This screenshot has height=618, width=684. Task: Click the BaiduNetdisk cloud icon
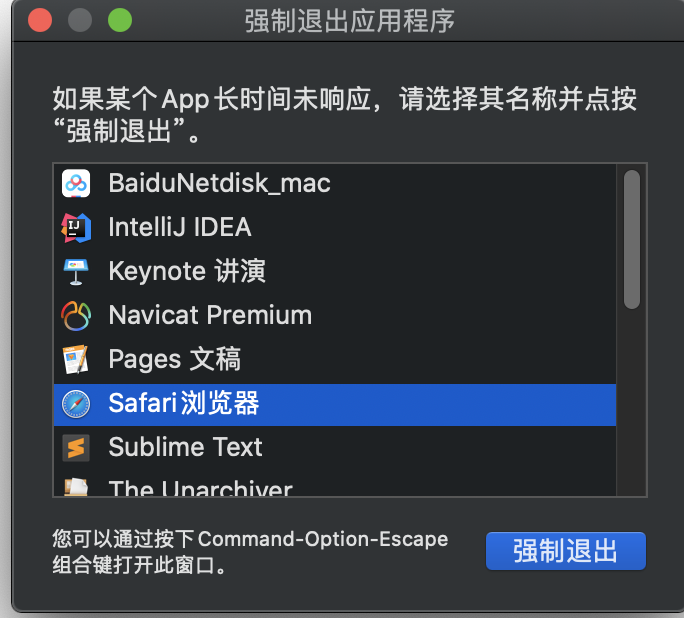[76, 183]
